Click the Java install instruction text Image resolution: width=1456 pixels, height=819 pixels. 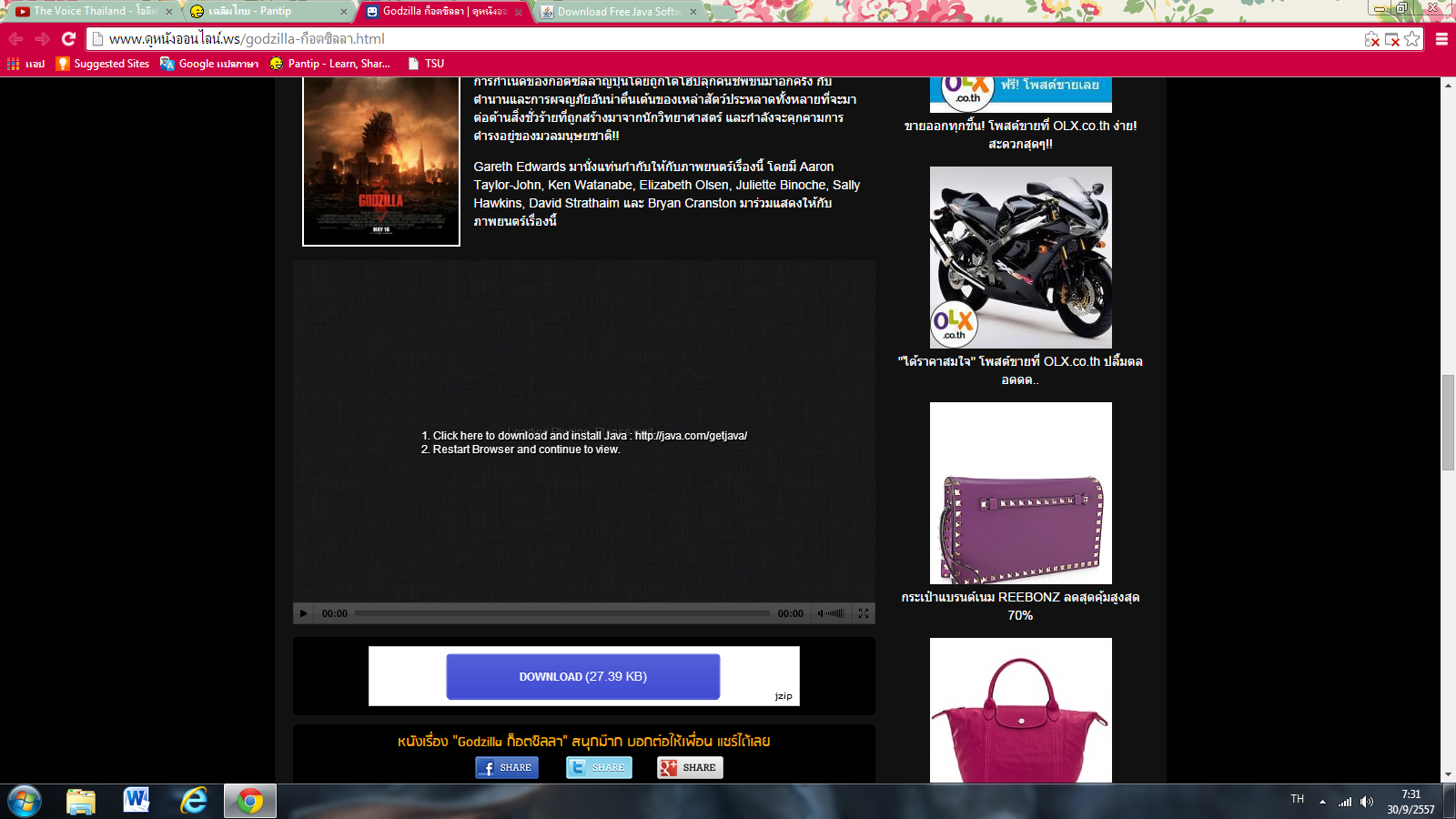(x=584, y=442)
